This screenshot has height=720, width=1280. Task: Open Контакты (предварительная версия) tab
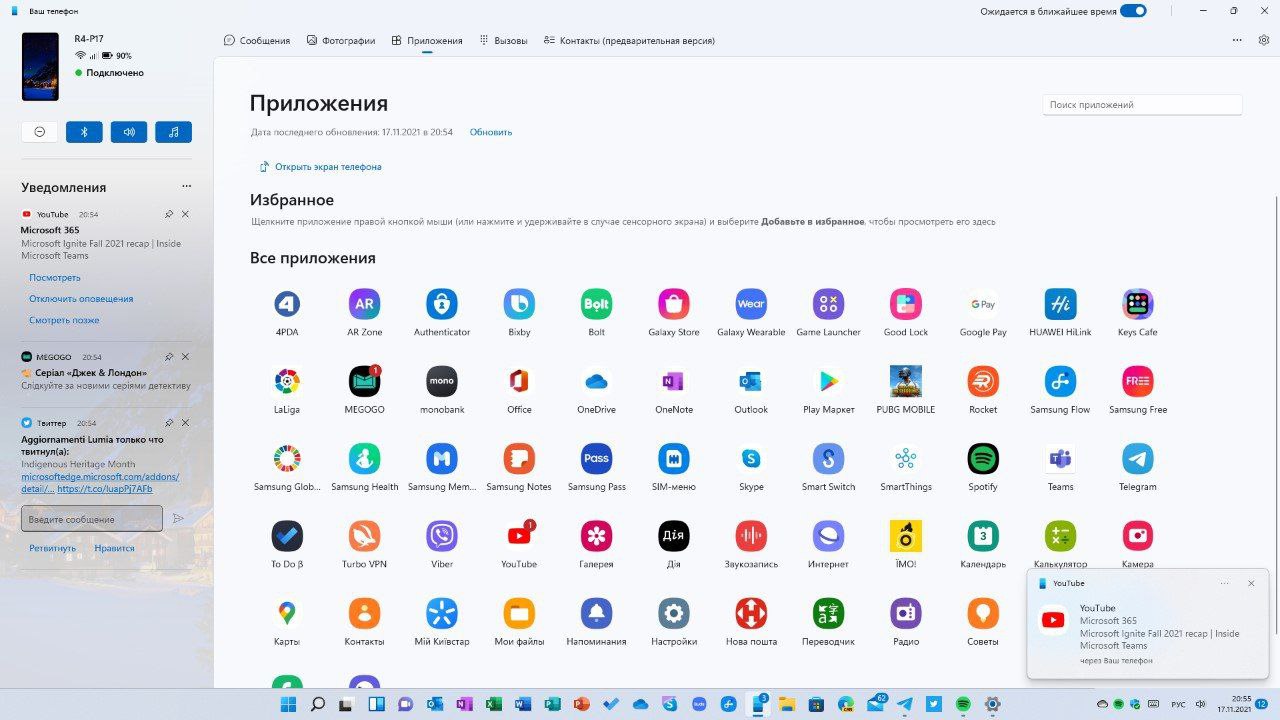point(629,41)
